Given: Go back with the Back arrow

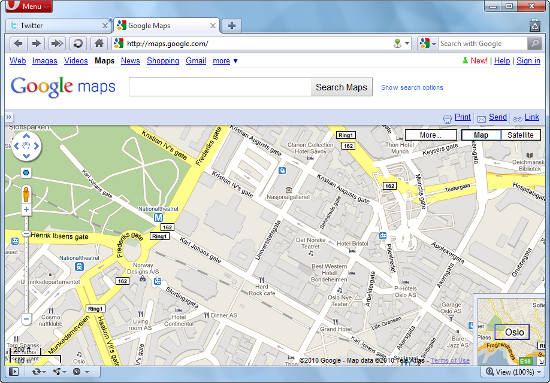Looking at the screenshot, I should (18, 43).
